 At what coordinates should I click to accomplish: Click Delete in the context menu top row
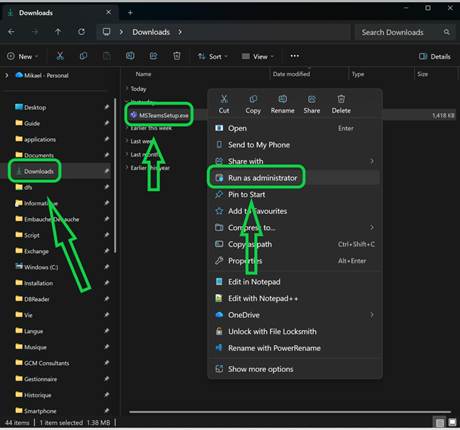[x=341, y=104]
